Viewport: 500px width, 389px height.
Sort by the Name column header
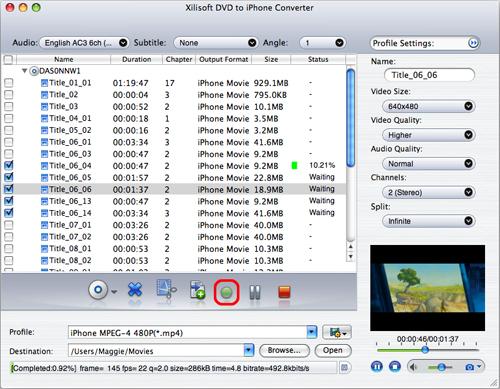(63, 59)
